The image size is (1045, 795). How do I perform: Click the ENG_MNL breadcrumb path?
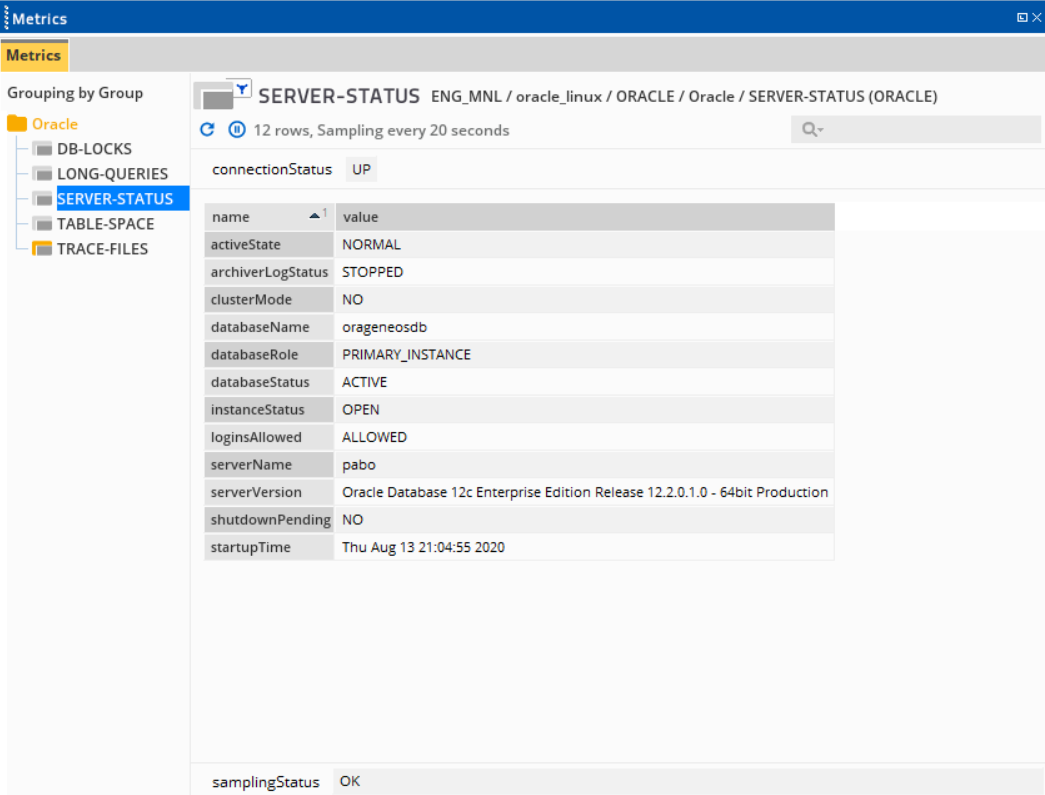point(684,97)
